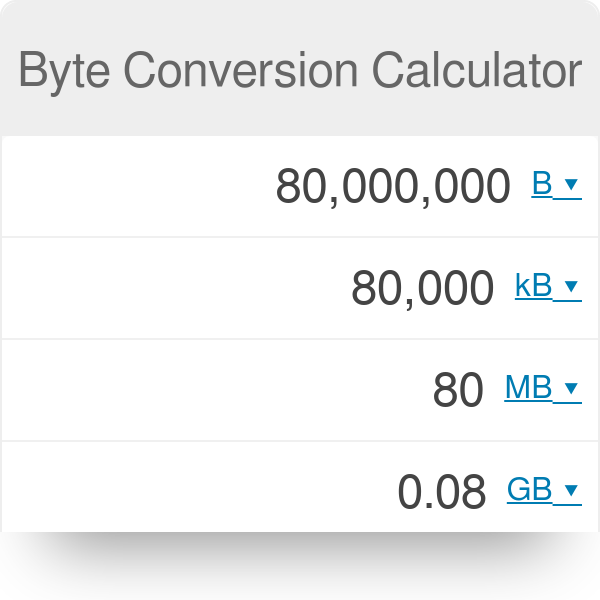Click the gray header area around the title
This screenshot has height=600, width=600.
coord(300,118)
